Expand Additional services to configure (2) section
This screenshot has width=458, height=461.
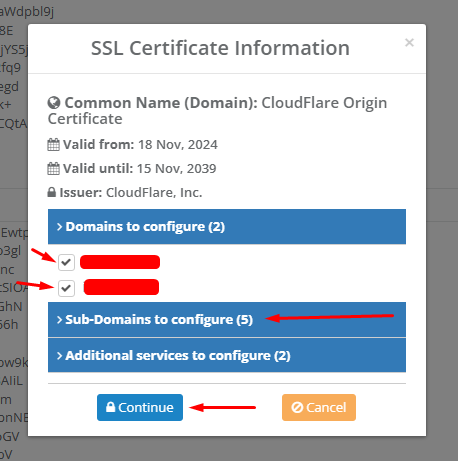pos(227,355)
